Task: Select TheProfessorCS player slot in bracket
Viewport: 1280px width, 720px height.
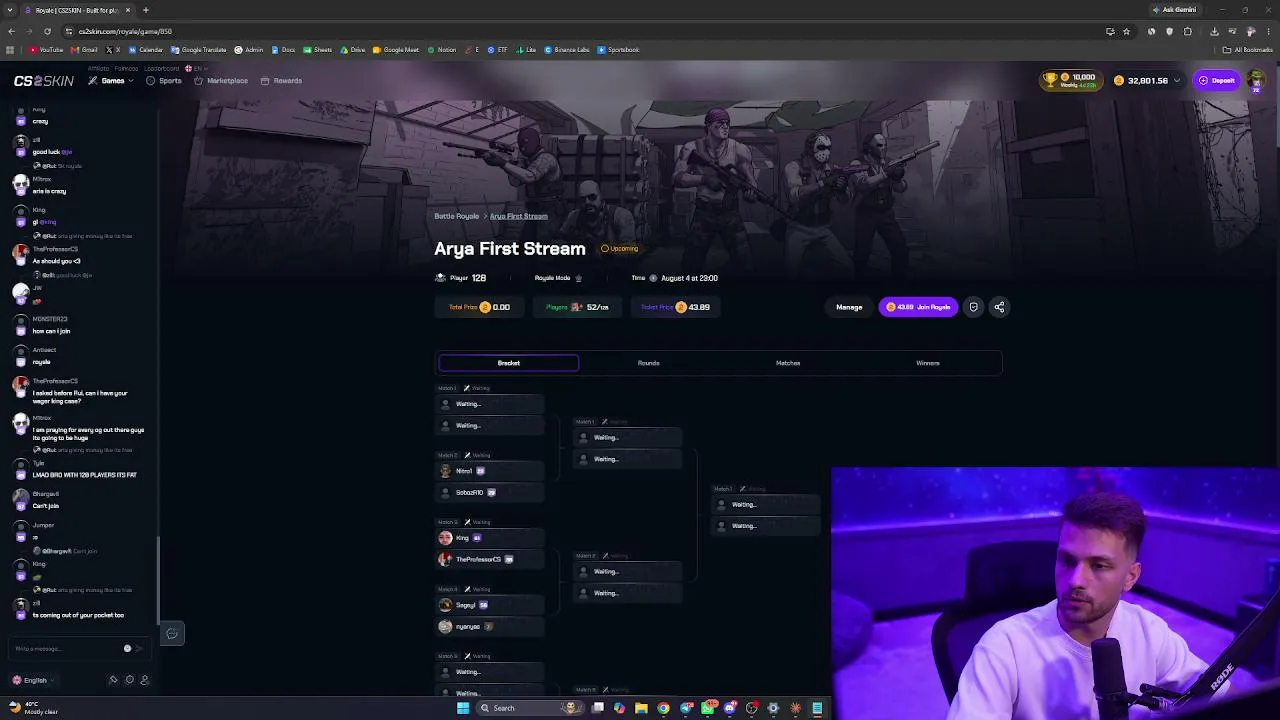Action: [x=490, y=560]
